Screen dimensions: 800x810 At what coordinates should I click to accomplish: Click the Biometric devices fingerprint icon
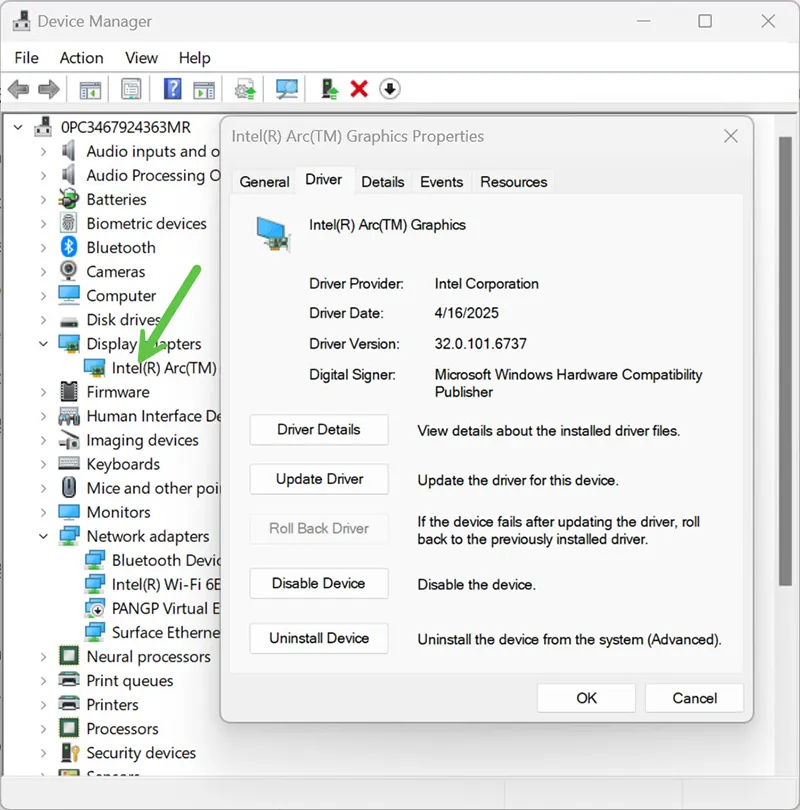69,223
